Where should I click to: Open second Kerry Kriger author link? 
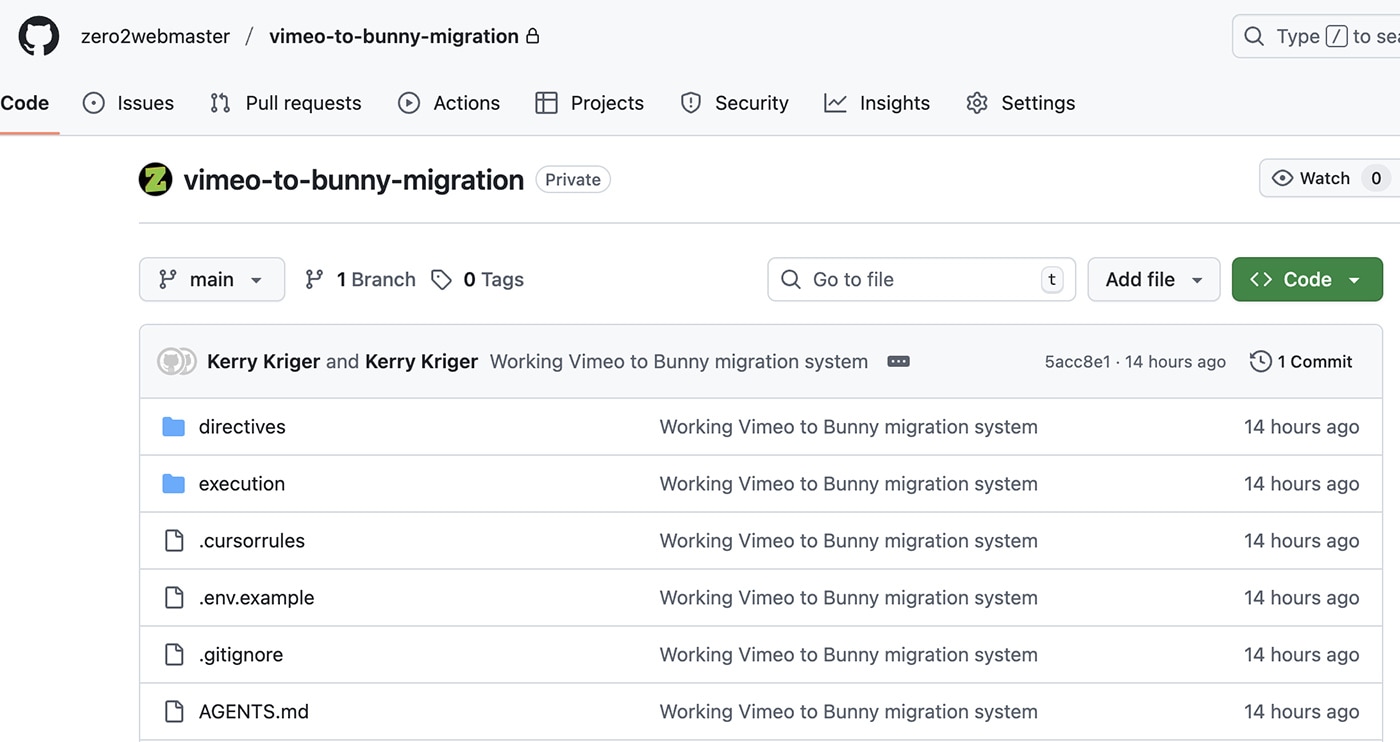click(x=422, y=362)
